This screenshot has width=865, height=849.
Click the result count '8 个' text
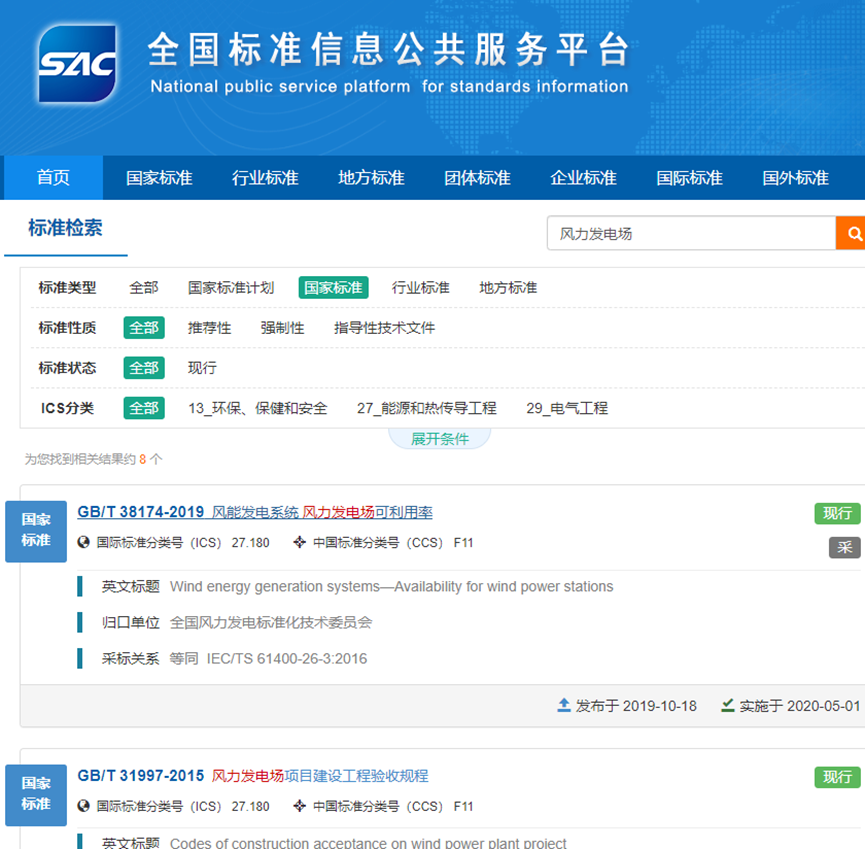(151, 459)
